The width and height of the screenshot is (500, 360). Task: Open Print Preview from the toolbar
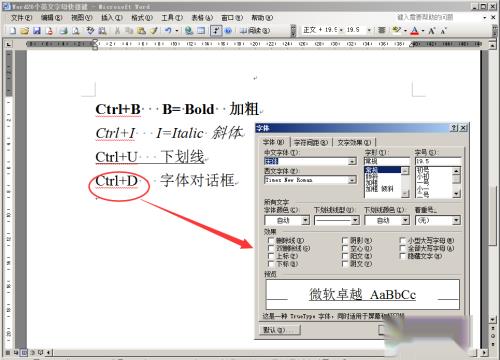click(76, 31)
